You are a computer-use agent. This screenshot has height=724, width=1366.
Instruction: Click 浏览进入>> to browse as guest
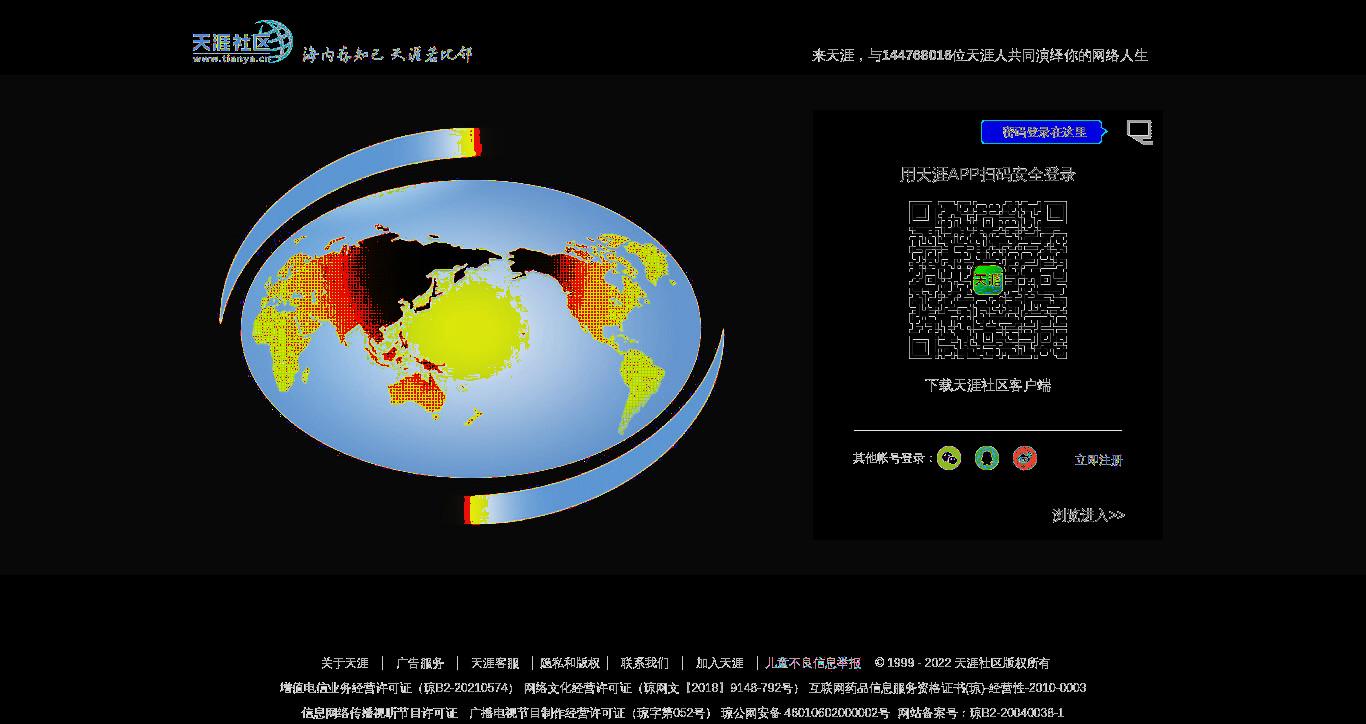click(1088, 515)
